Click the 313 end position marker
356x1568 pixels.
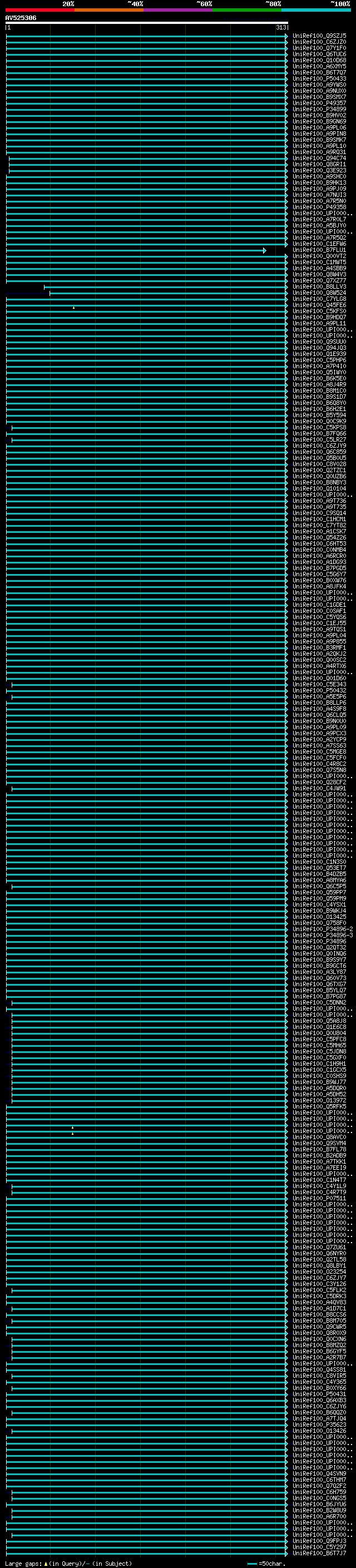point(280,27)
